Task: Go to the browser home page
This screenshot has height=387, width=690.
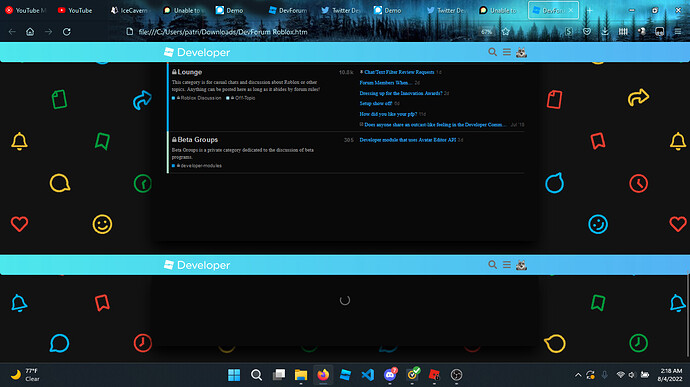Action: coord(30,32)
